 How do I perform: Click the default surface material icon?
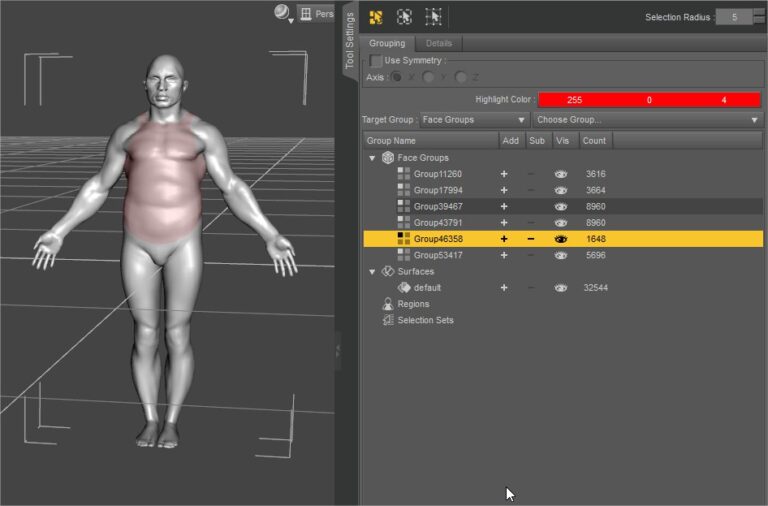[404, 288]
